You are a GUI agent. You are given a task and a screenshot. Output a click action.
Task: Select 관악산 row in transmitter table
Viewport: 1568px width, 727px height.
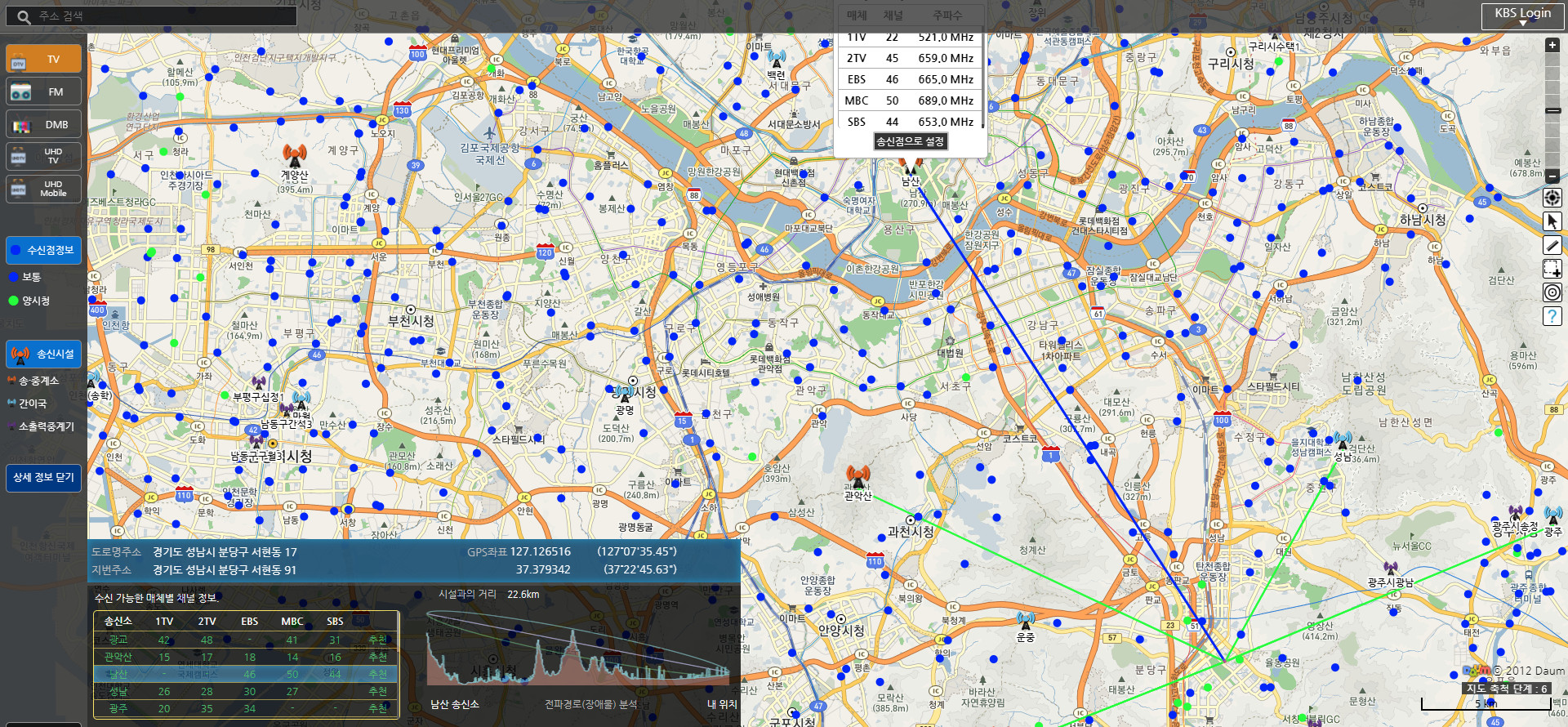coord(245,657)
